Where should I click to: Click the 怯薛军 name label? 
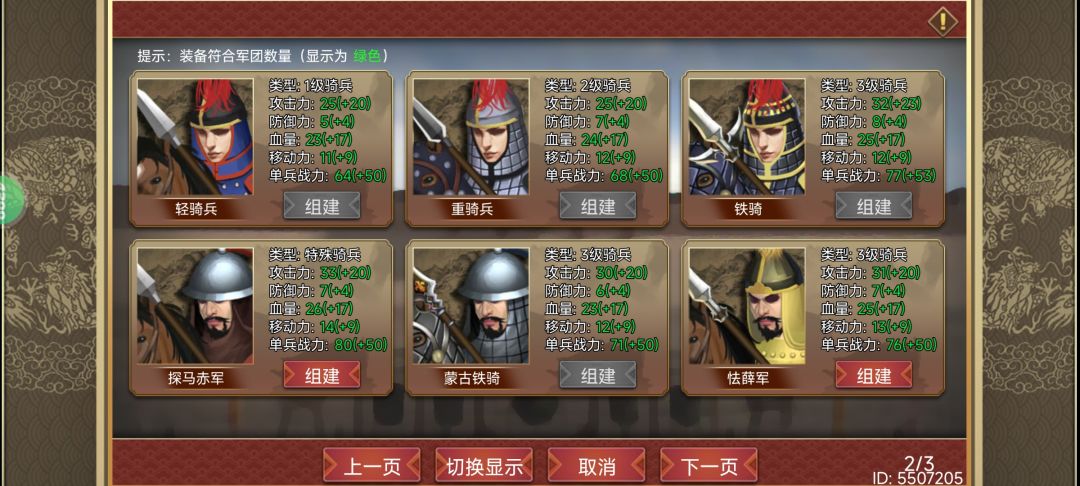(748, 379)
